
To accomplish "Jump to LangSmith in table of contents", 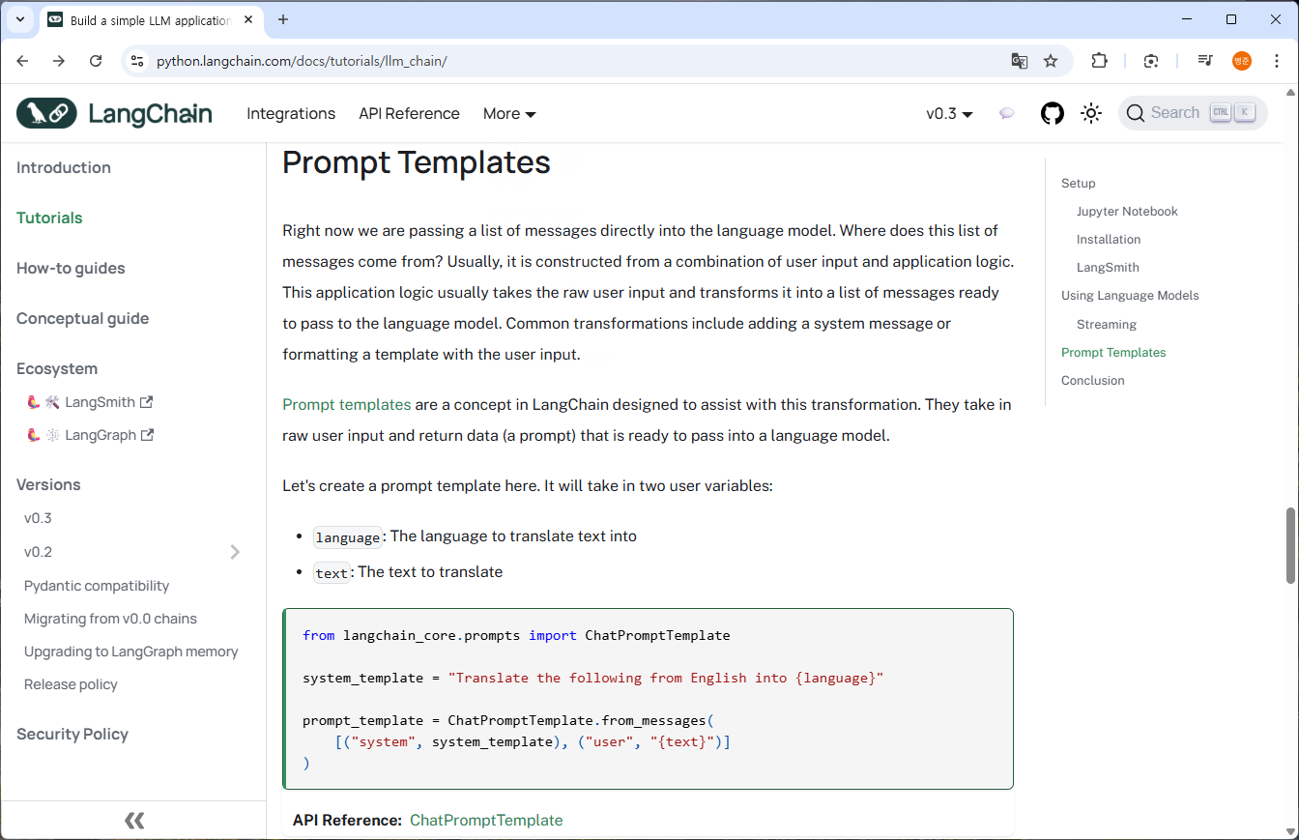I will (1107, 267).
